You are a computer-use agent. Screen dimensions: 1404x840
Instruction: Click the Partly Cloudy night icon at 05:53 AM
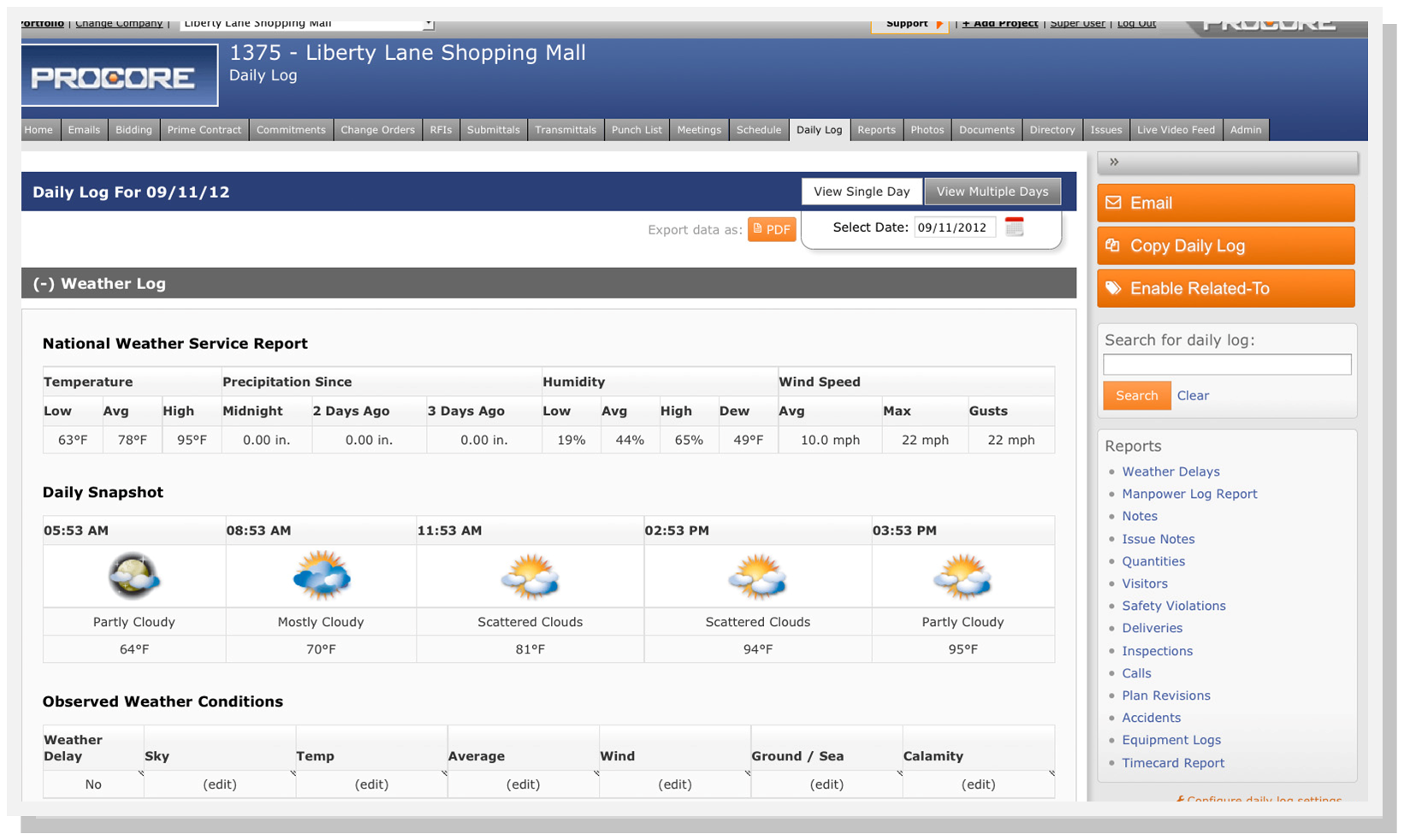133,576
